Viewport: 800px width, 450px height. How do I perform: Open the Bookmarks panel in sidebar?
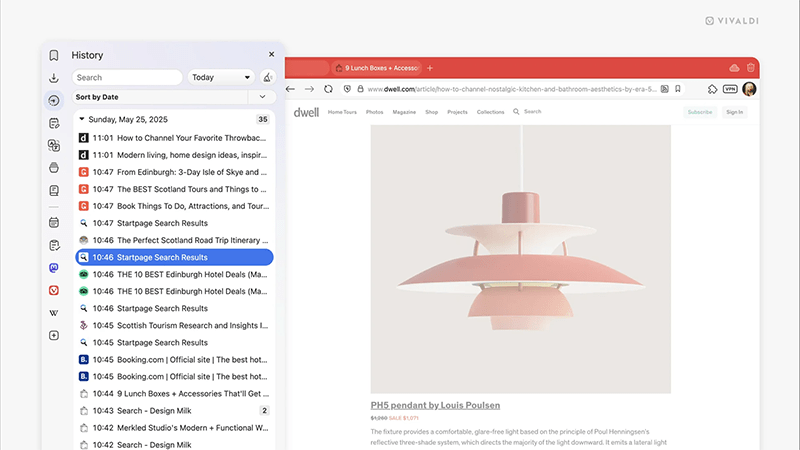click(x=54, y=56)
